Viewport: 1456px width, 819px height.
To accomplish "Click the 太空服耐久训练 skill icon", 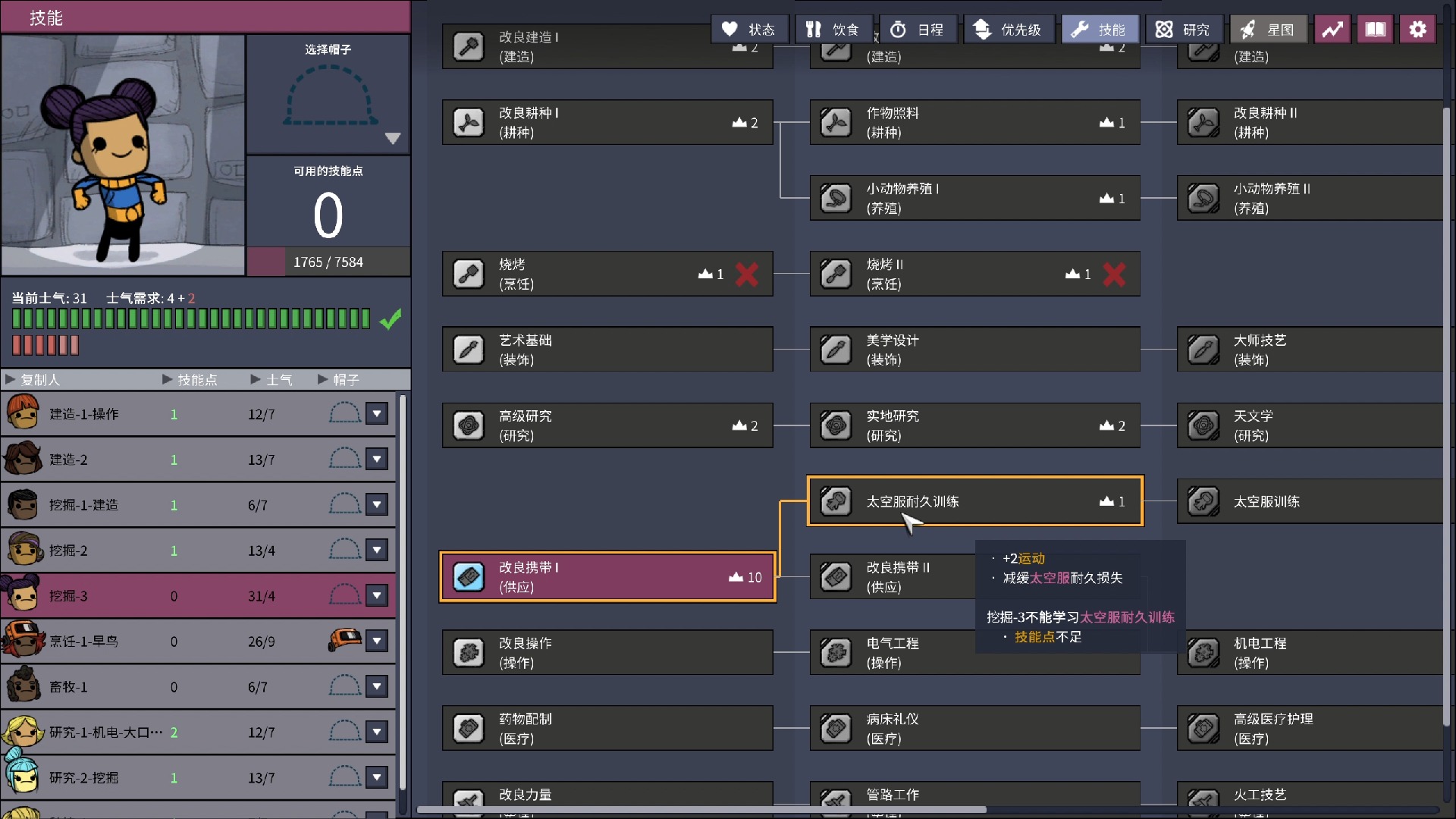I will (836, 501).
